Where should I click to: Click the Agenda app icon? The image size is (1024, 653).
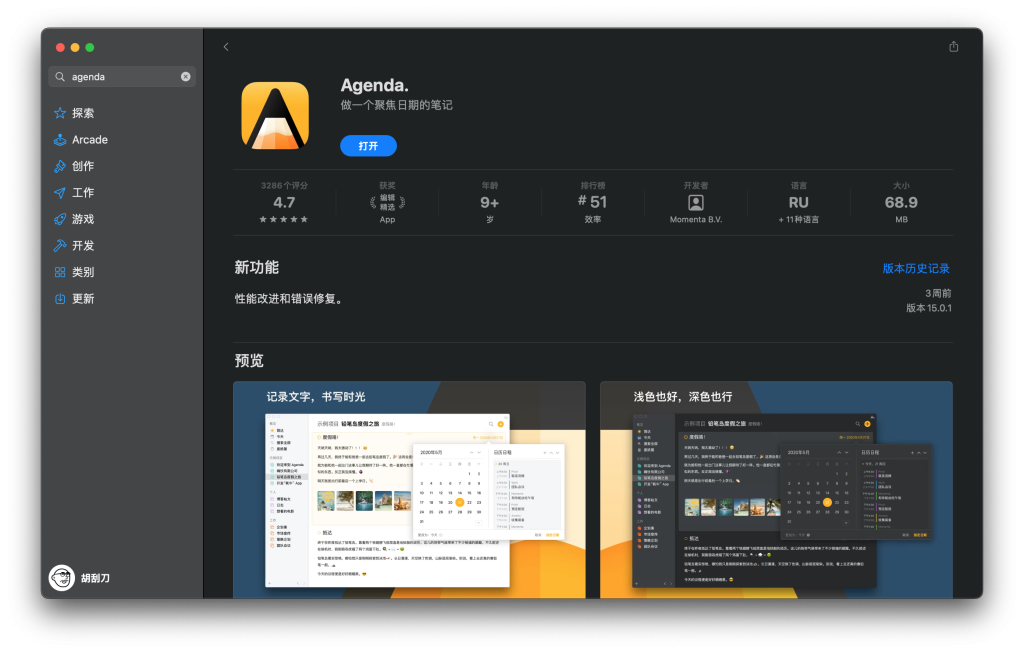click(x=275, y=116)
